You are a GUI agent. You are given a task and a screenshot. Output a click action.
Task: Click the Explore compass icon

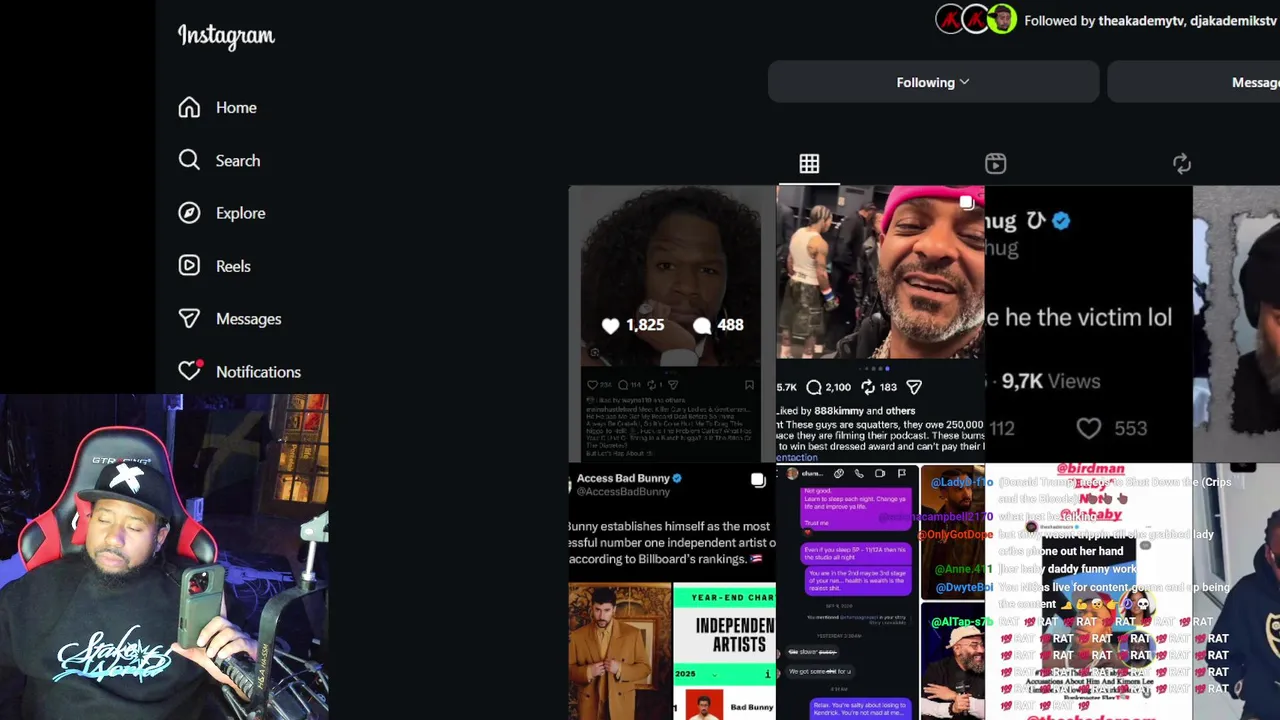(189, 213)
